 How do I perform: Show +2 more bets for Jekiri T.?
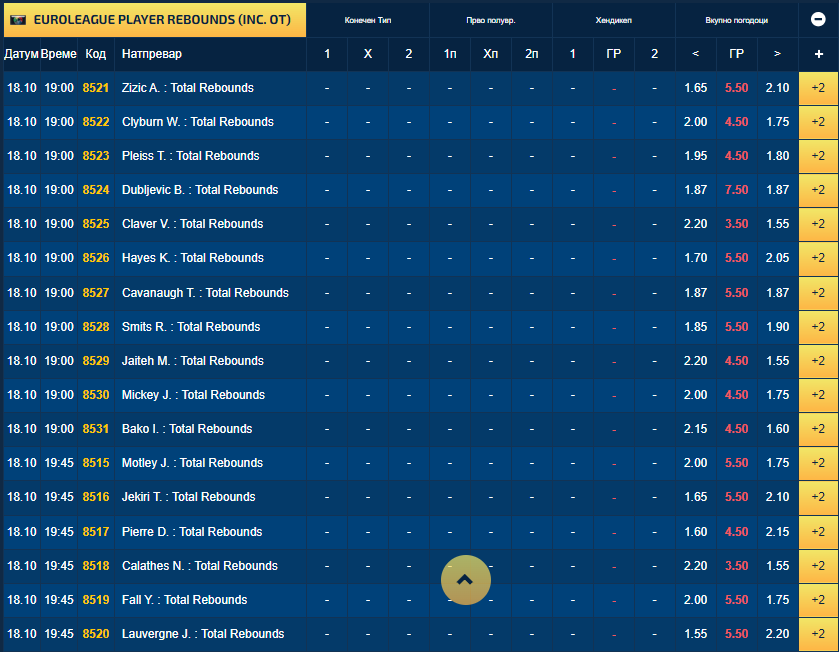pyautogui.click(x=818, y=497)
